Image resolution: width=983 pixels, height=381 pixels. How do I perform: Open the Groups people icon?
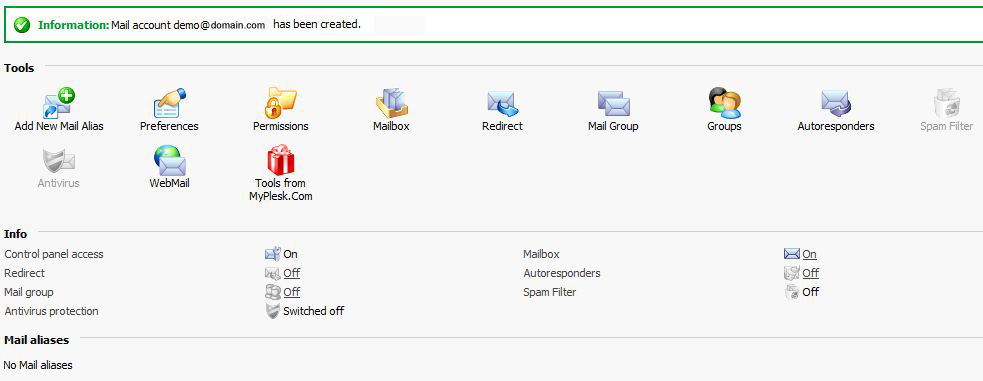coord(725,103)
